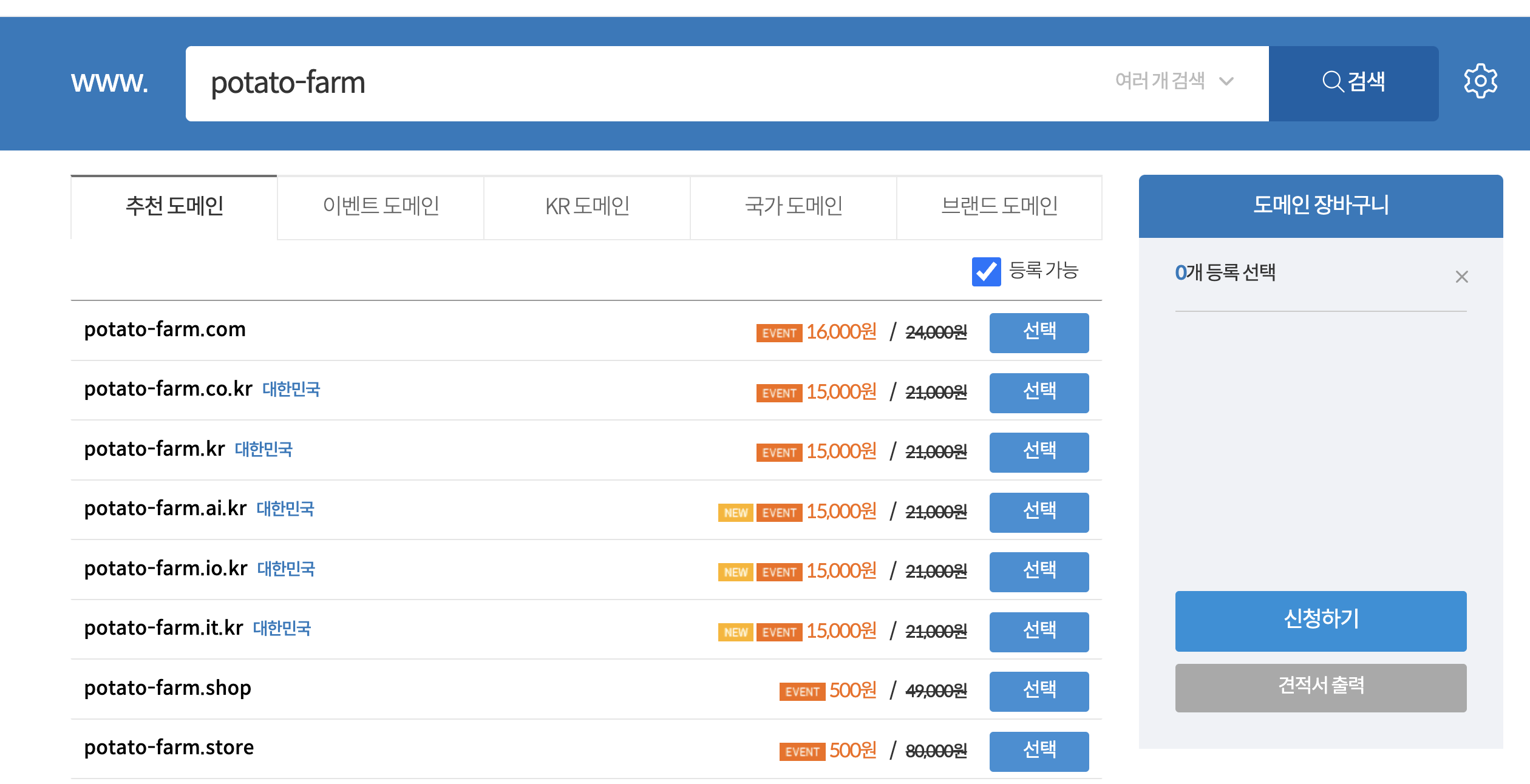
Task: Click the 신청하기 apply button
Action: click(1321, 621)
